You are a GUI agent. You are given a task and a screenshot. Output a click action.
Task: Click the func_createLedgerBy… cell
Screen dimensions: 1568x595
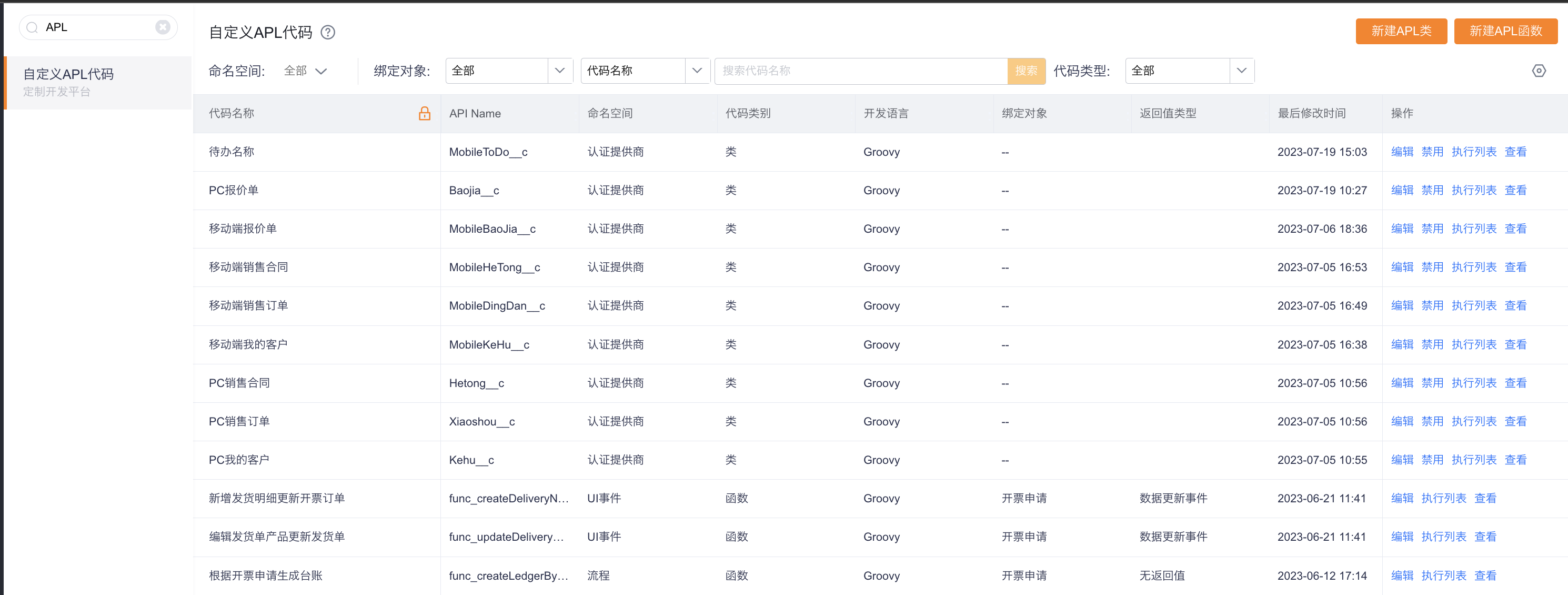pyautogui.click(x=509, y=575)
